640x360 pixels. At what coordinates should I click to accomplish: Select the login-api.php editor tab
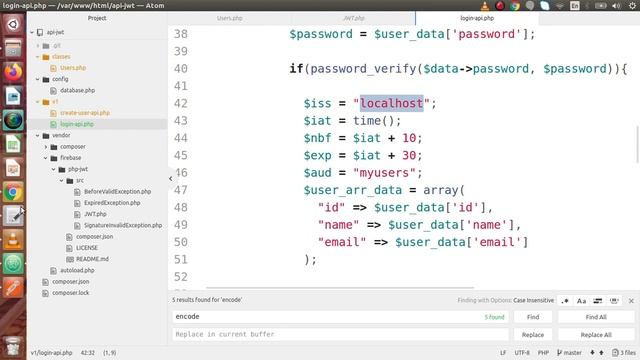pos(477,18)
